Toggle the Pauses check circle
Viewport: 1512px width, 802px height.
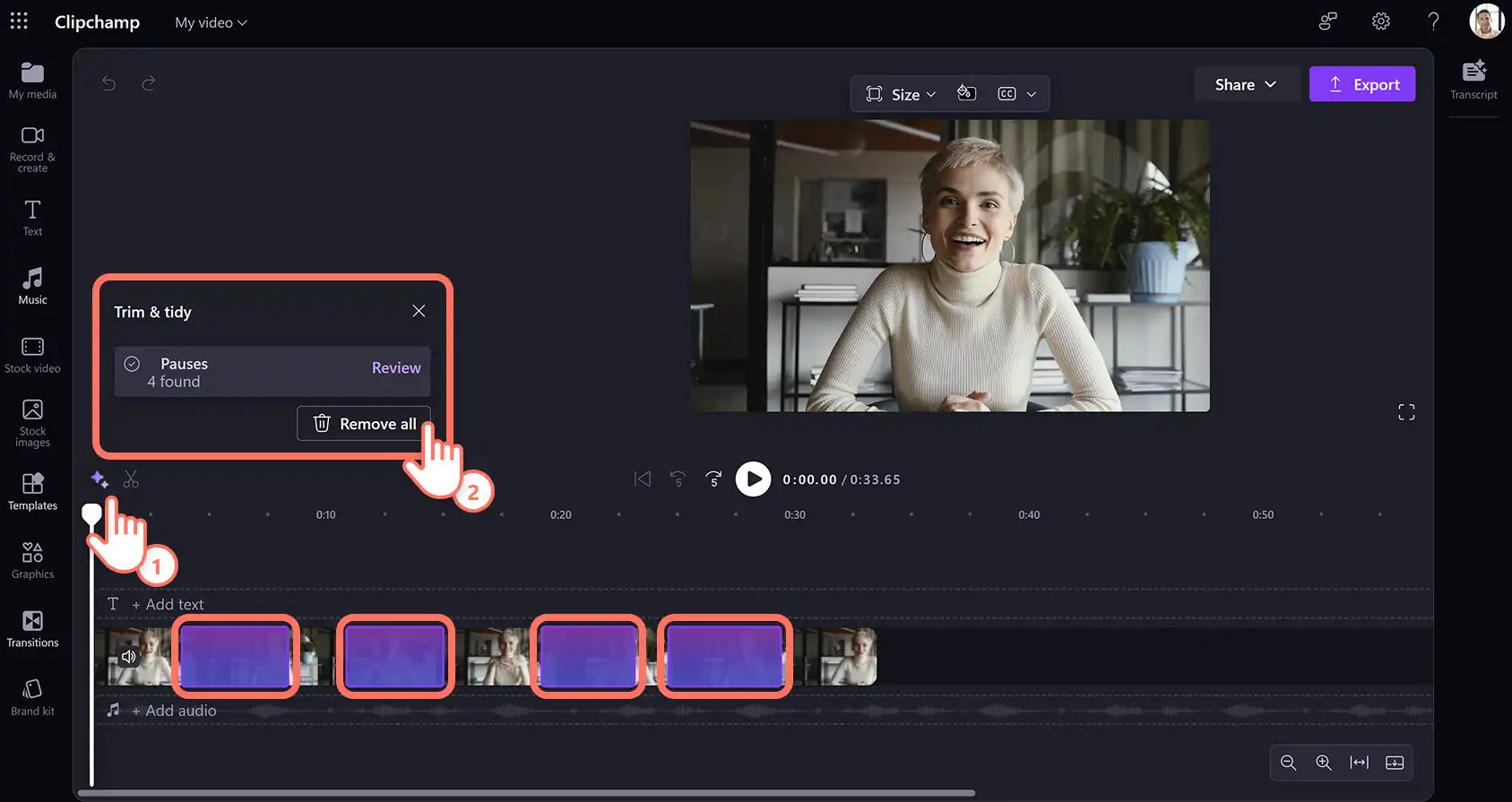132,364
